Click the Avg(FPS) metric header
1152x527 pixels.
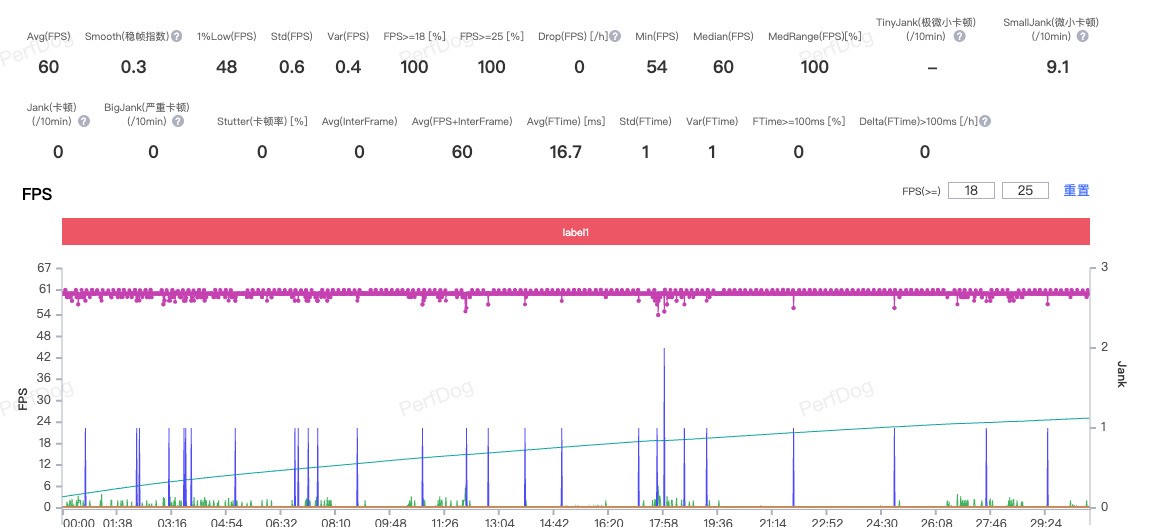pos(48,36)
